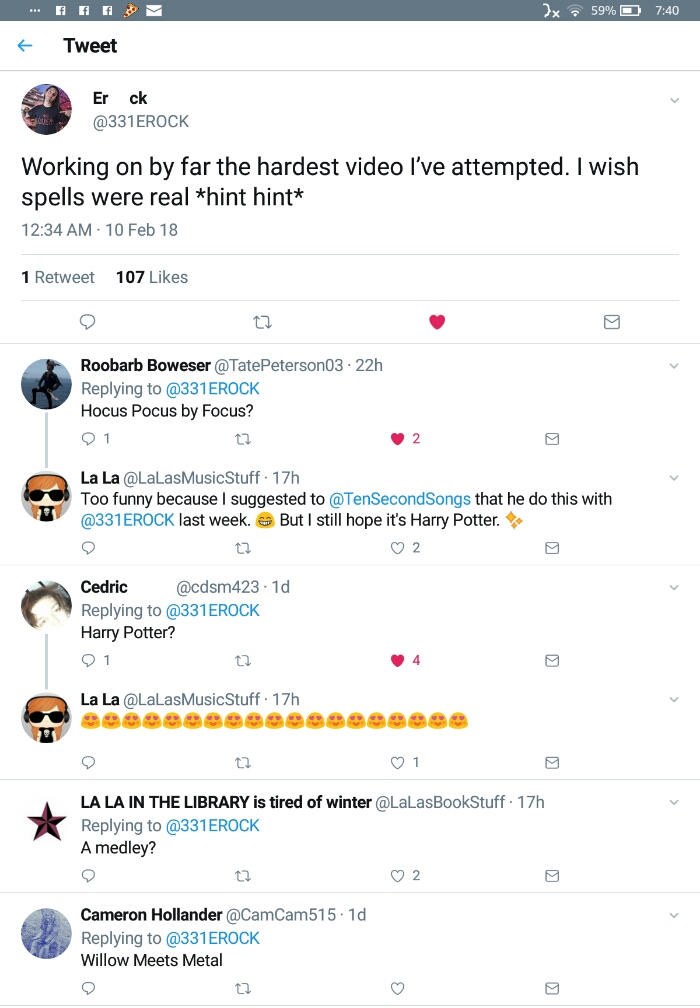Retweet Cedric's 'Harry Potter?' reply

241,660
